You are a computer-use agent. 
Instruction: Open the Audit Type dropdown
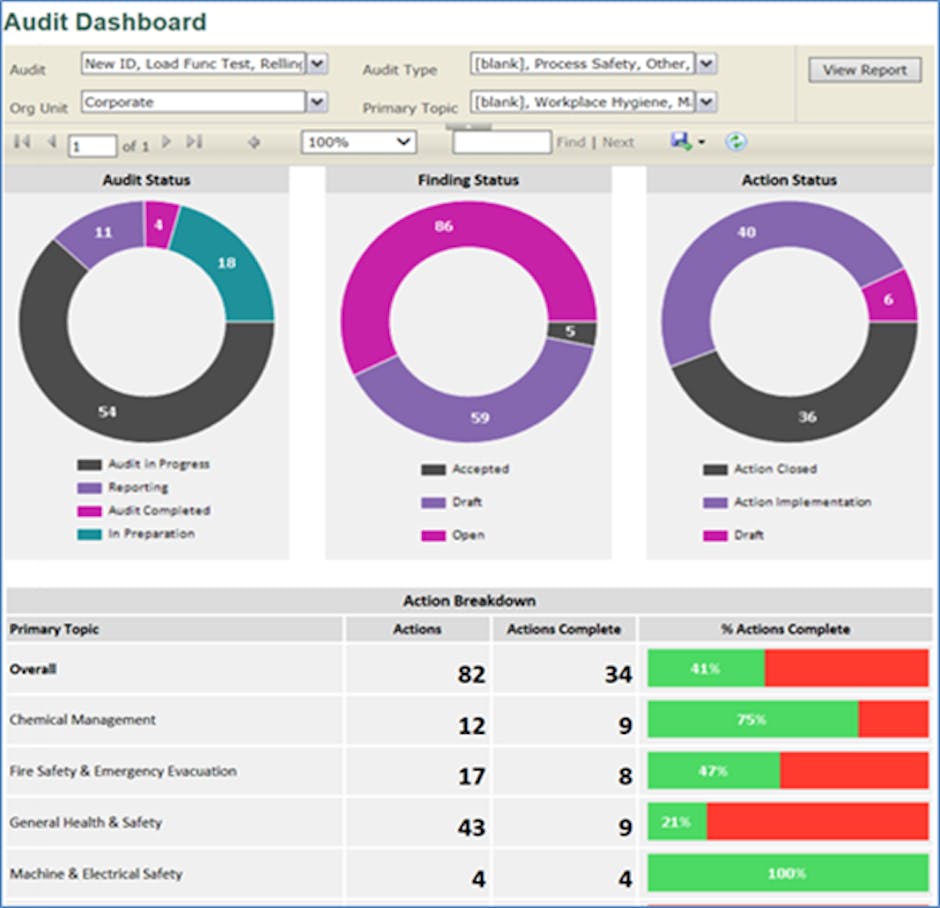706,62
